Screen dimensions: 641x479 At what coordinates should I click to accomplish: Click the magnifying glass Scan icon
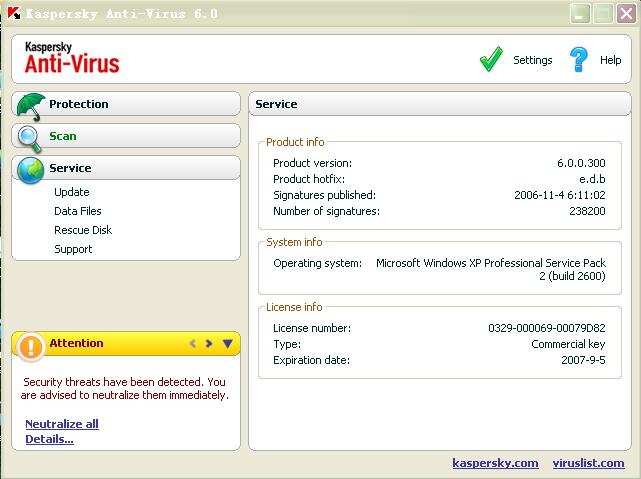[x=29, y=139]
